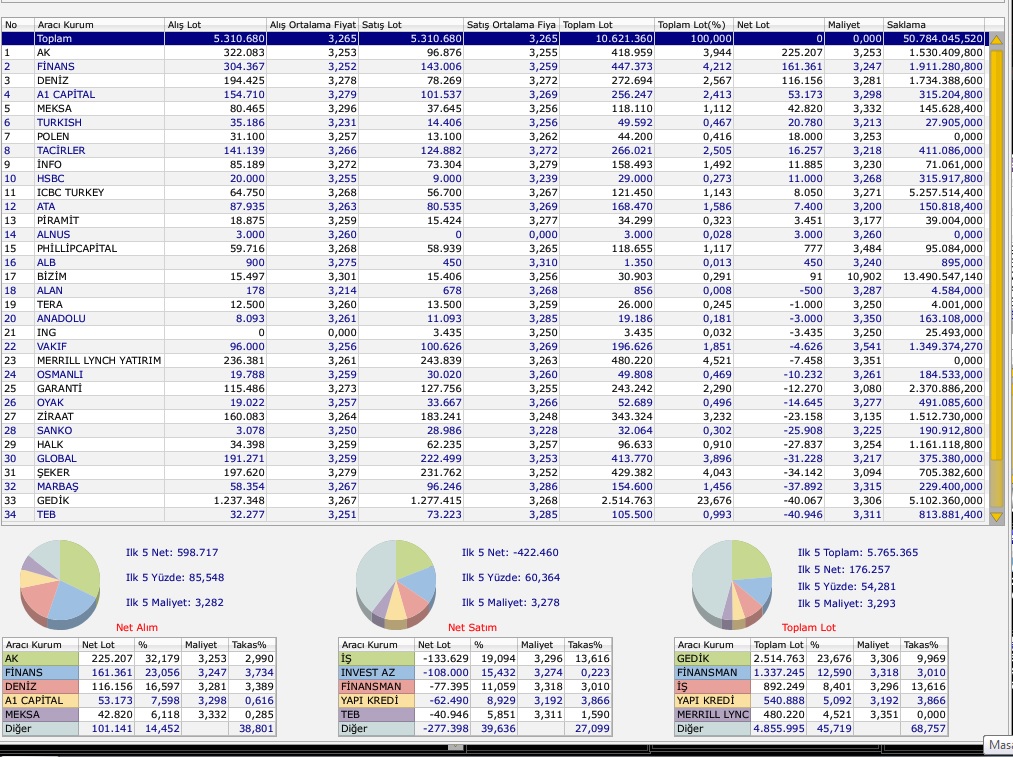Screen dimensions: 1013x757
Task: Select the MERRILL LYNCH YATIRIM row
Action: (494, 361)
